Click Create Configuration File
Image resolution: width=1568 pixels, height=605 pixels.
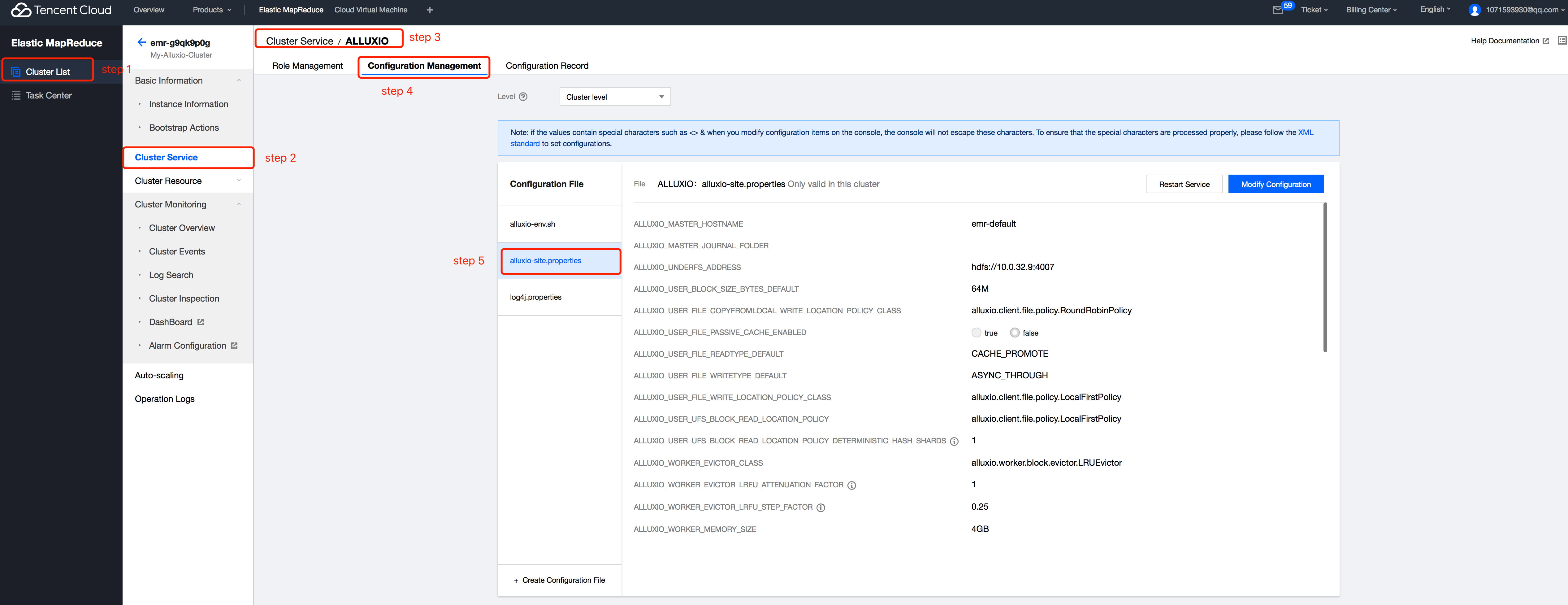559,580
